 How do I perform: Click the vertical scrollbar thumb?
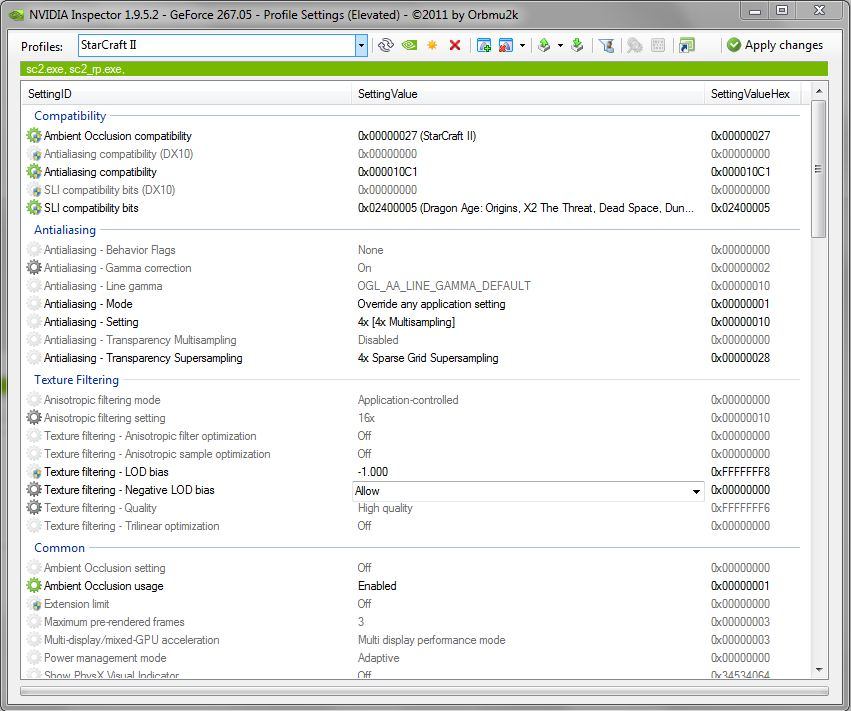(x=819, y=169)
